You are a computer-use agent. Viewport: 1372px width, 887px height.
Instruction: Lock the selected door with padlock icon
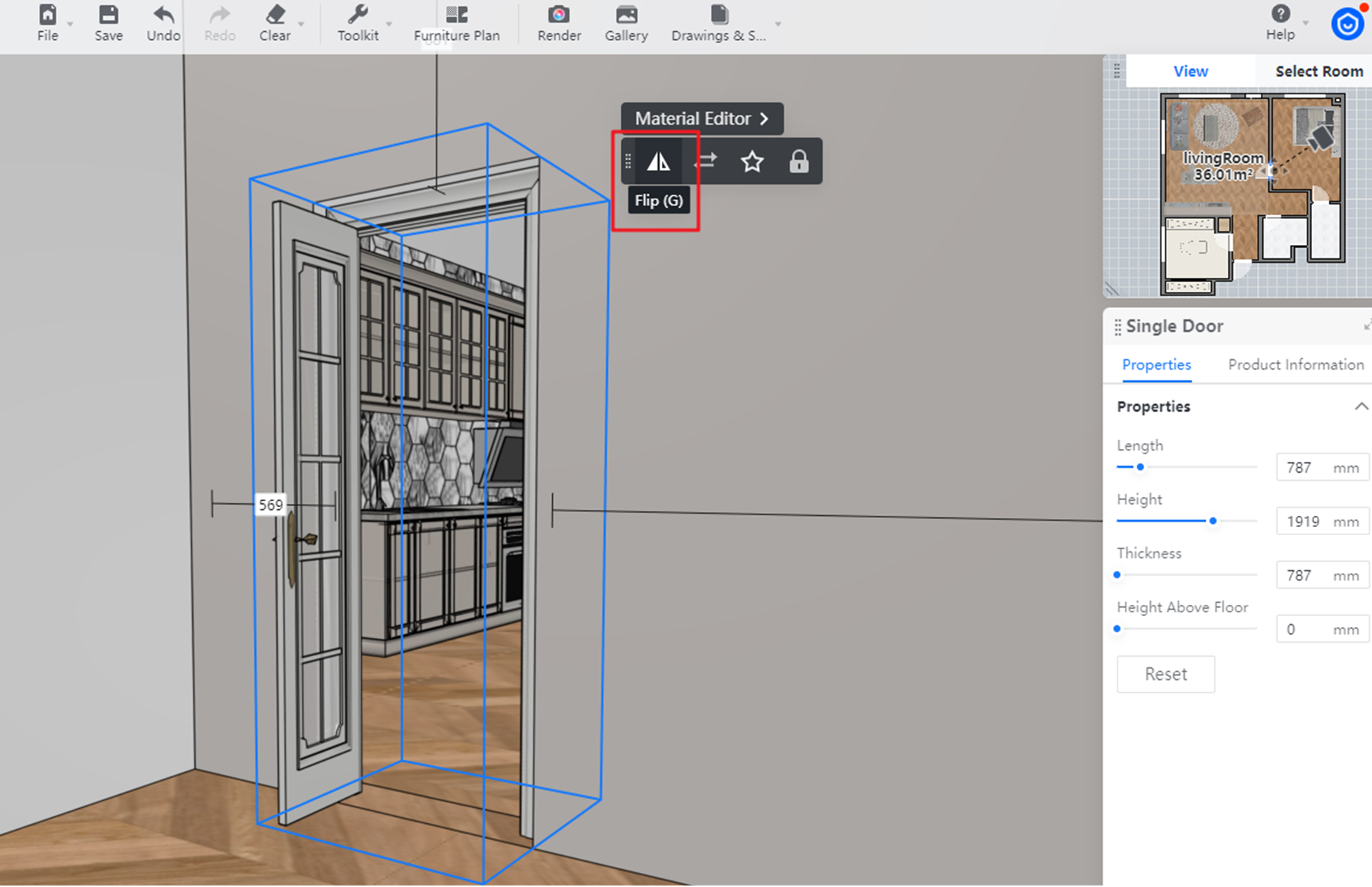coord(798,161)
